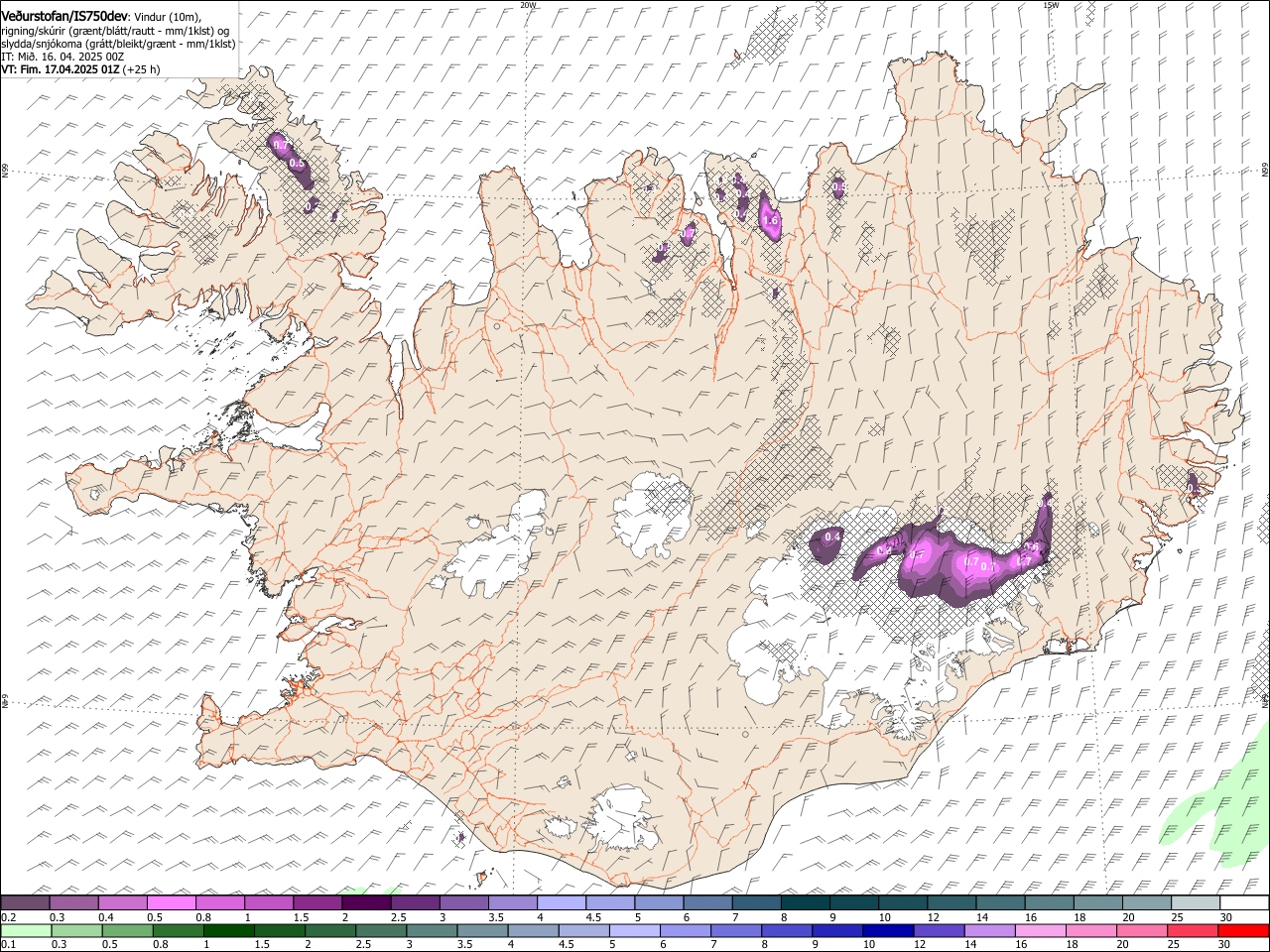Image resolution: width=1270 pixels, height=952 pixels.
Task: Click the 0.2 legend label
Action: [x=7, y=917]
